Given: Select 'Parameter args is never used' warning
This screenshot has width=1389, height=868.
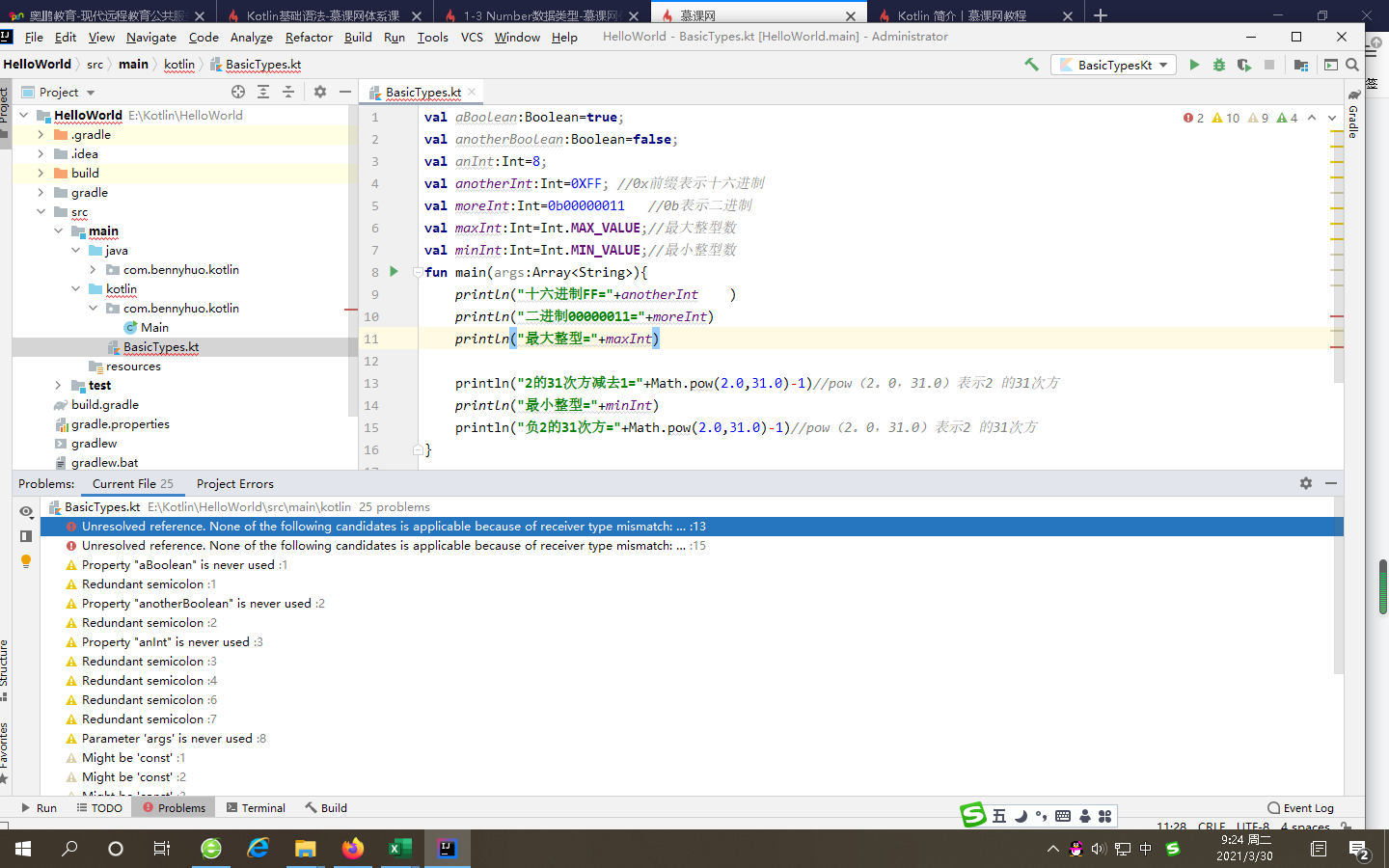Looking at the screenshot, I should coord(167,739).
